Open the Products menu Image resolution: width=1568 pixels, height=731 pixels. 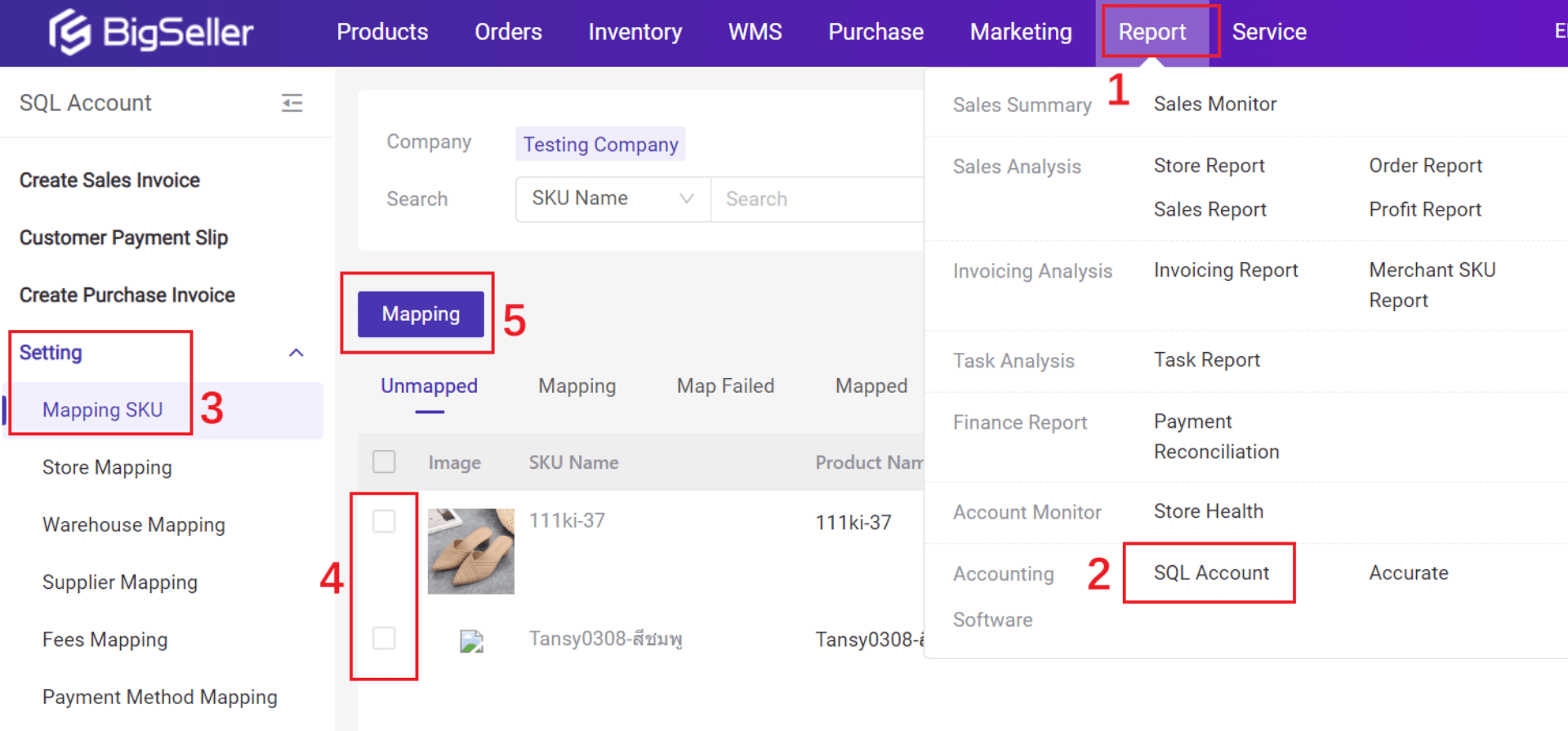point(382,32)
